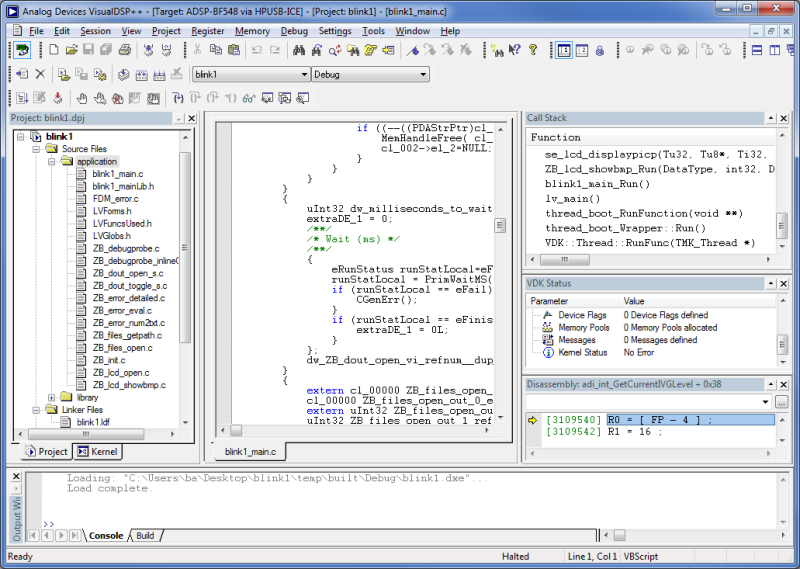Switch to workspace 2 toggle button
800x569 pixels.
[x=582, y=50]
